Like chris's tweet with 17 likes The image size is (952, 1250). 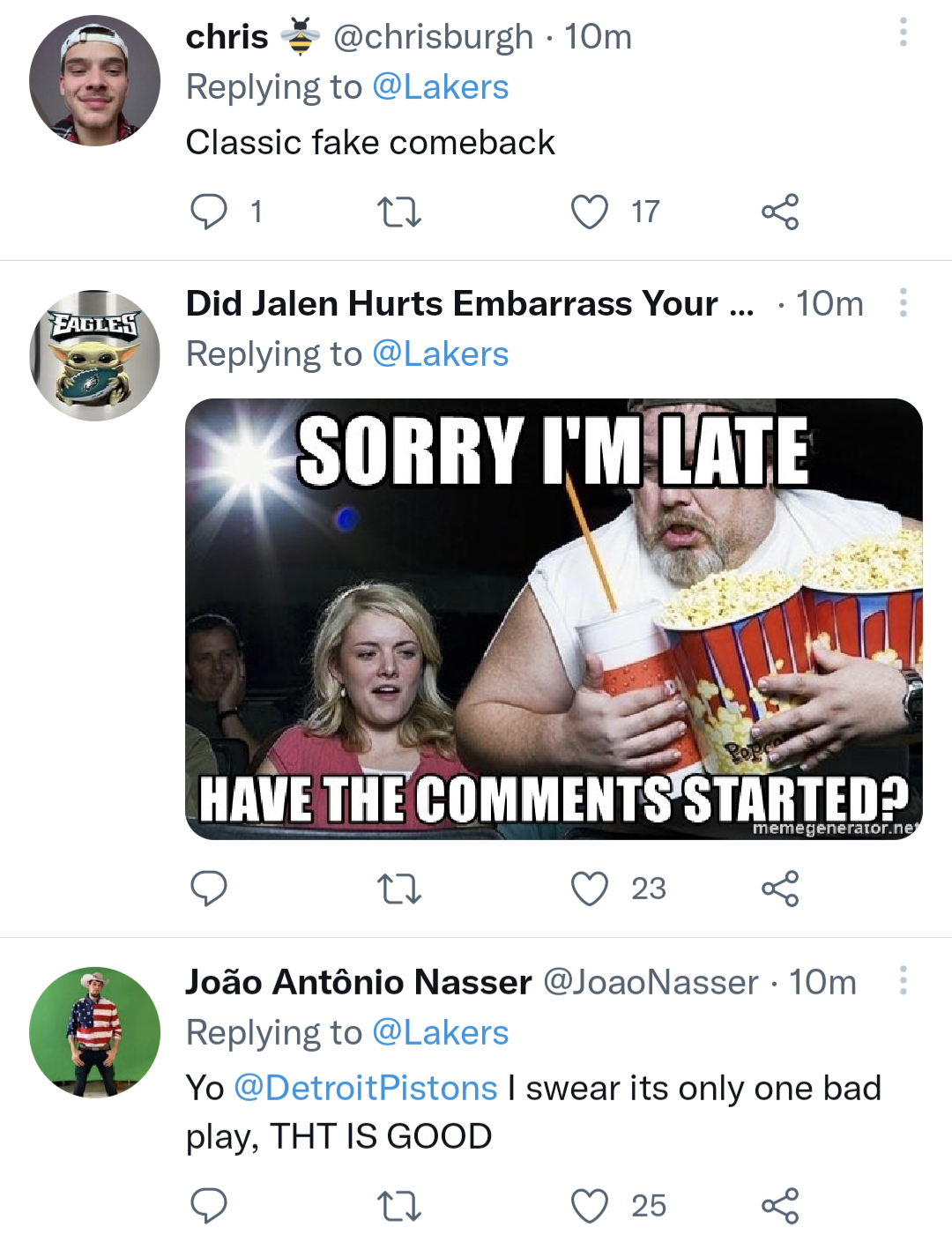pos(590,212)
